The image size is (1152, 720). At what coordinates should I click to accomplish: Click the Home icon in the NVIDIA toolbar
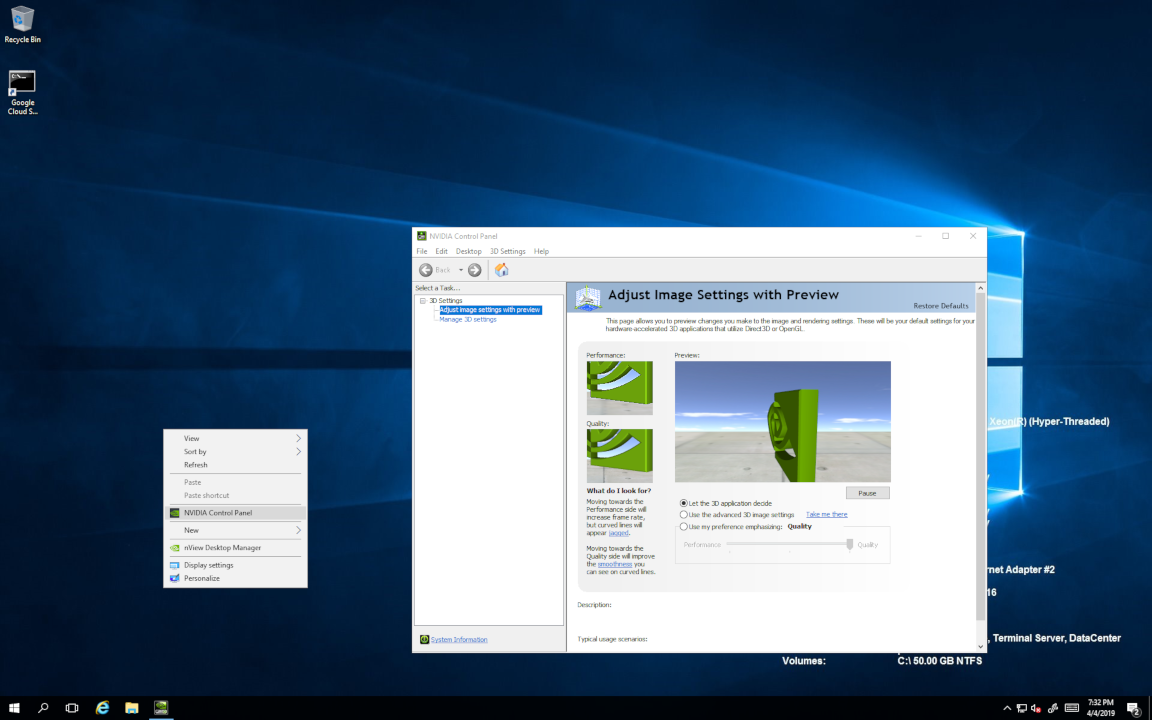pyautogui.click(x=501, y=269)
